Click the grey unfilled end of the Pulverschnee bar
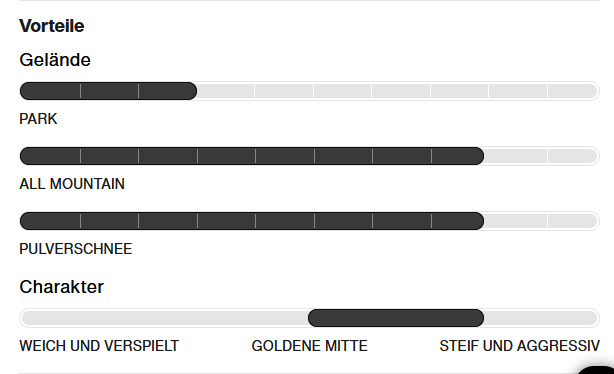The height and width of the screenshot is (374, 614). pos(541,221)
